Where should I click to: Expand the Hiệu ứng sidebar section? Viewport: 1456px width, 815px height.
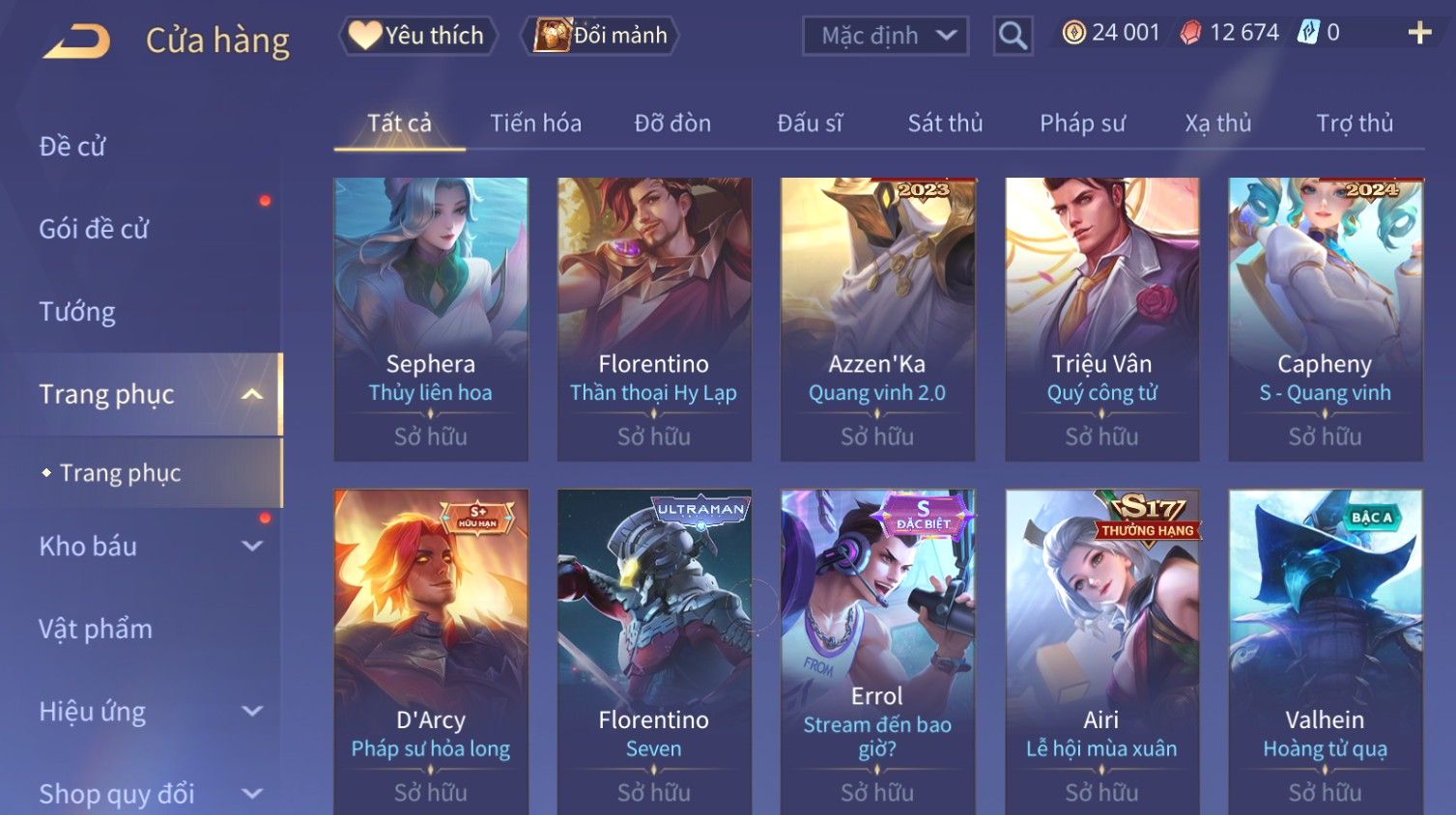tap(252, 712)
